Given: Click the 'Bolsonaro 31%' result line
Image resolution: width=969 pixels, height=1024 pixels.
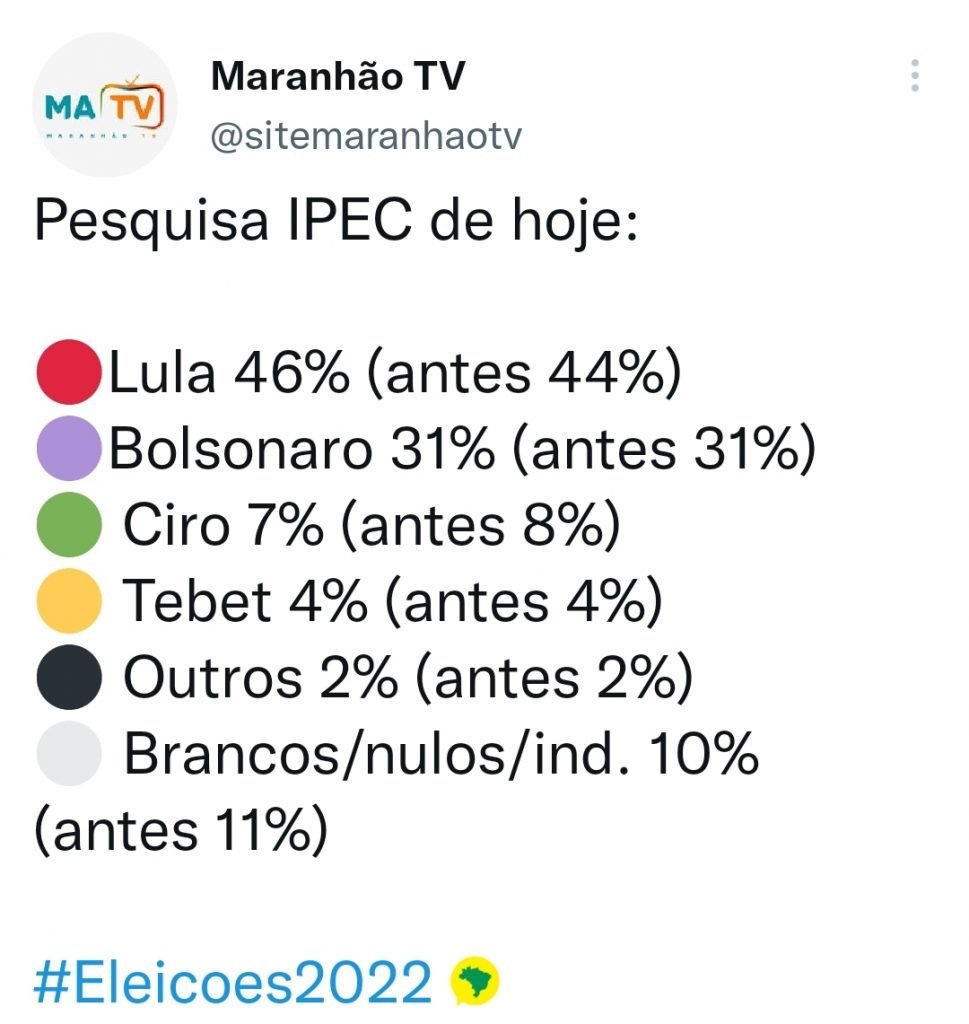Looking at the screenshot, I should [x=462, y=449].
